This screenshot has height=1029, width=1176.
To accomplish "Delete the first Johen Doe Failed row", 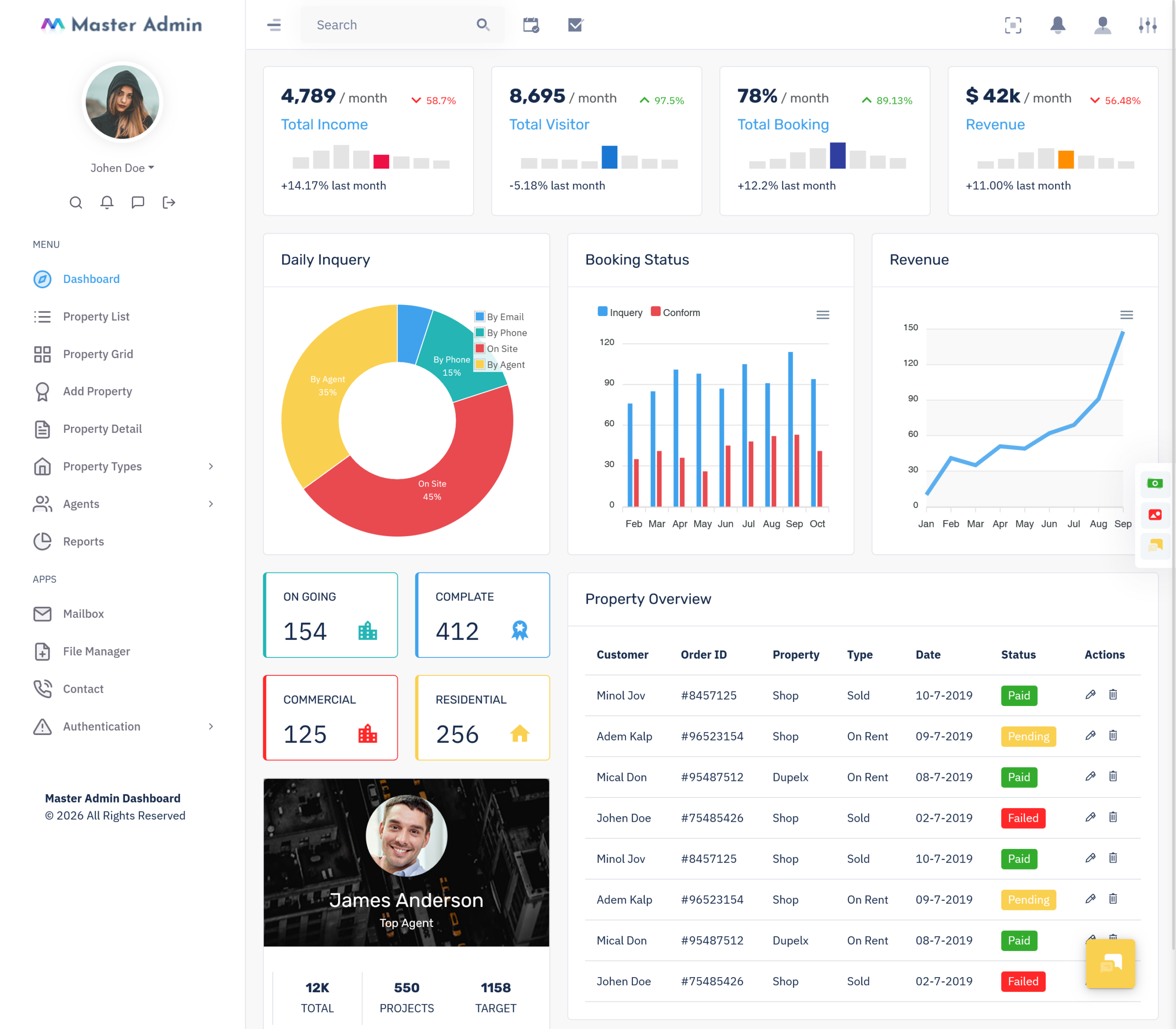I will tap(1113, 817).
